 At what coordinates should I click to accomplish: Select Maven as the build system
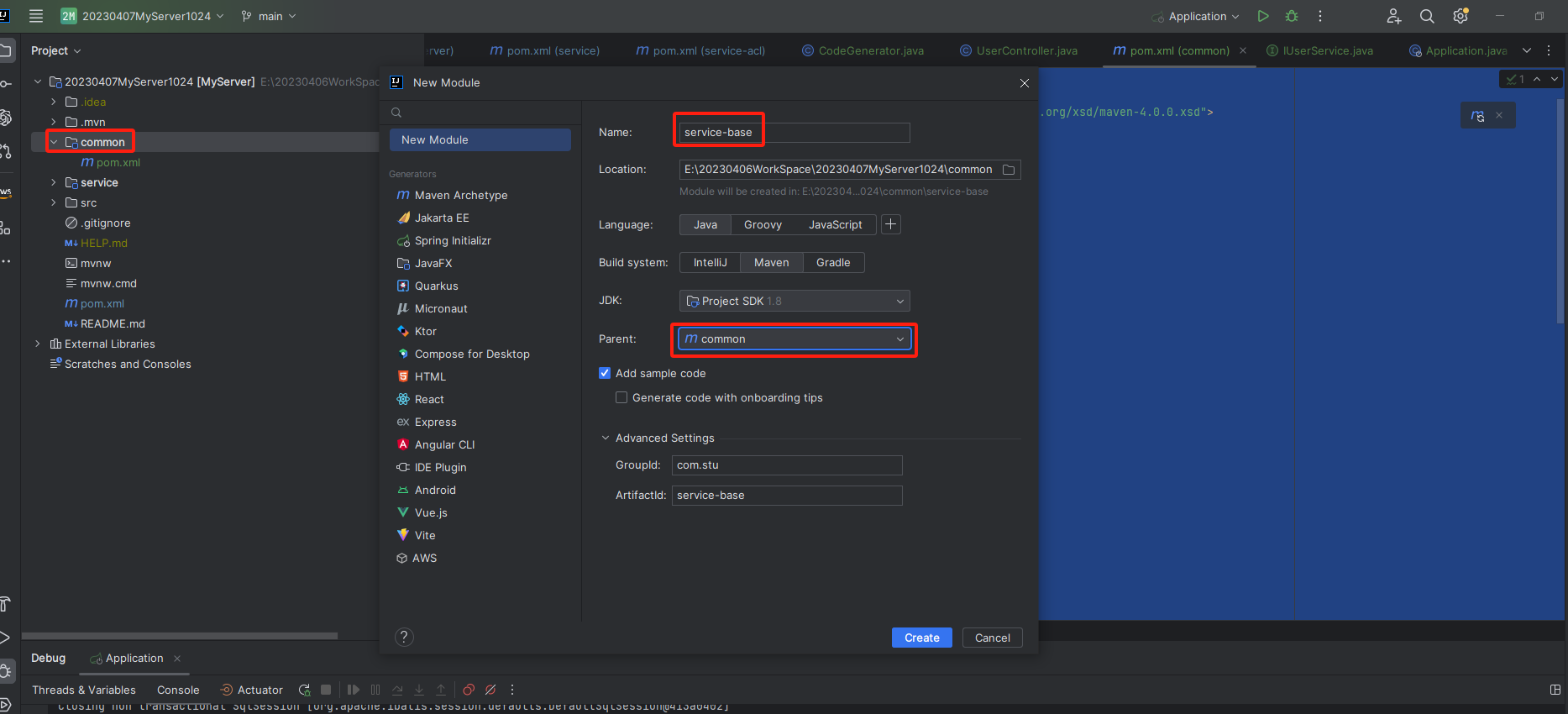click(x=771, y=263)
